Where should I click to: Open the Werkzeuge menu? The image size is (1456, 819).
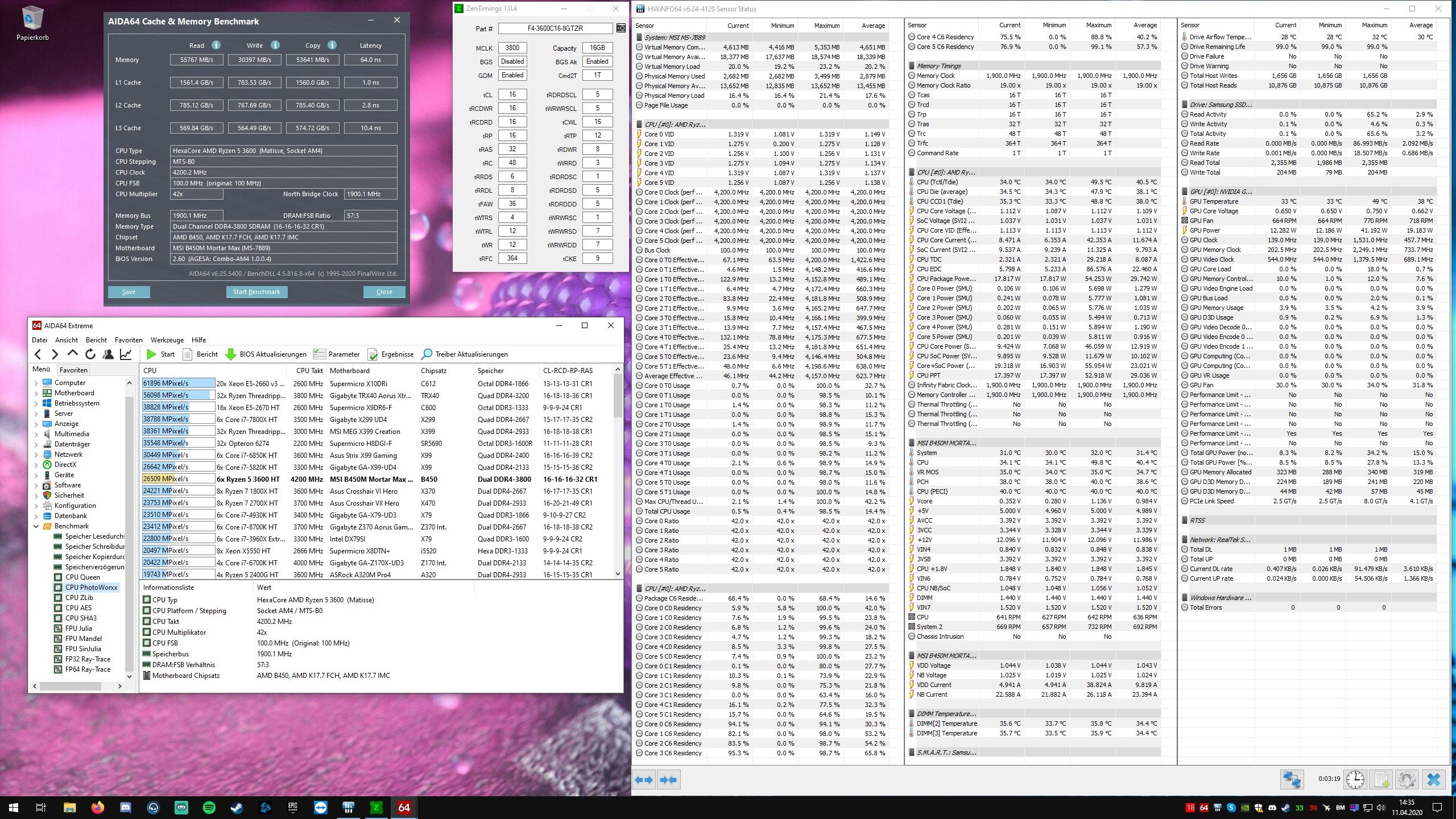(x=167, y=340)
